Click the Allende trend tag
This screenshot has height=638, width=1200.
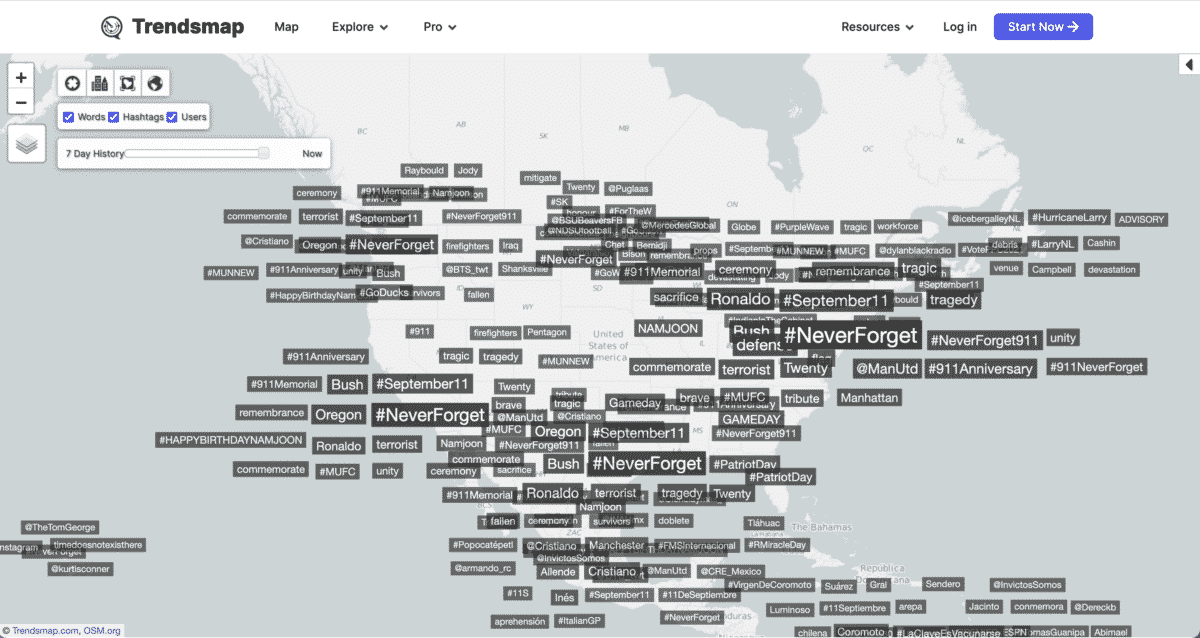pos(557,572)
